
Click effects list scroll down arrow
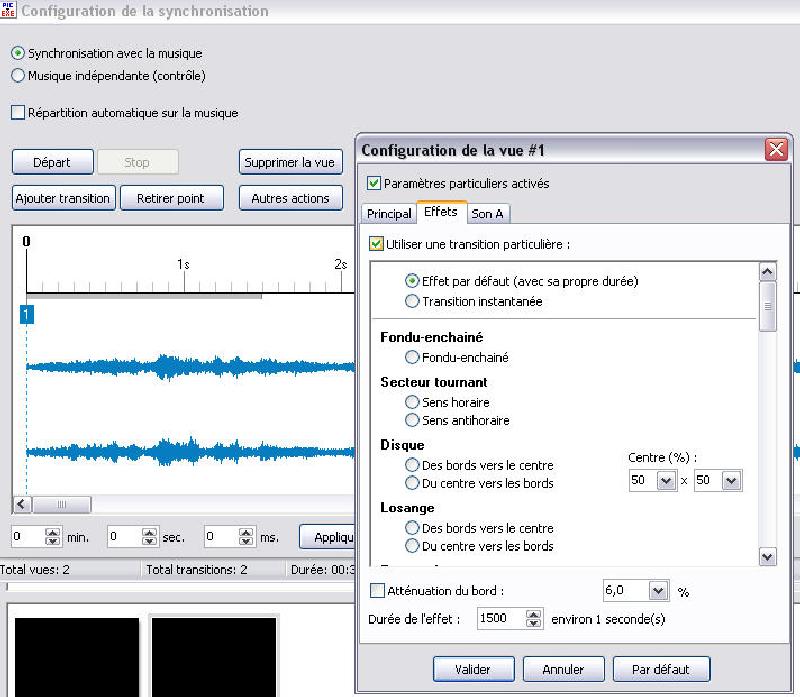coord(767,556)
